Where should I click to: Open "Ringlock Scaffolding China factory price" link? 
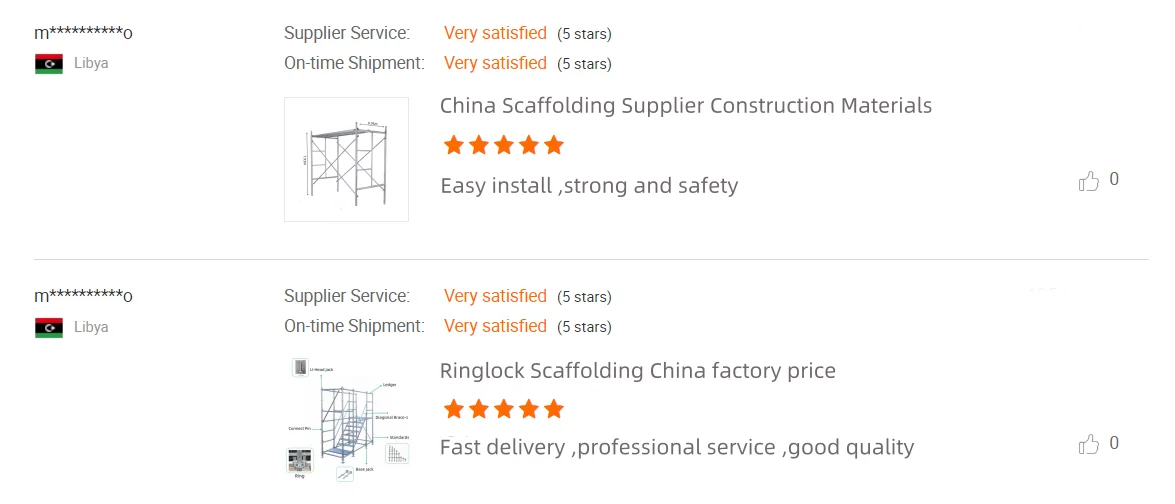coord(637,371)
